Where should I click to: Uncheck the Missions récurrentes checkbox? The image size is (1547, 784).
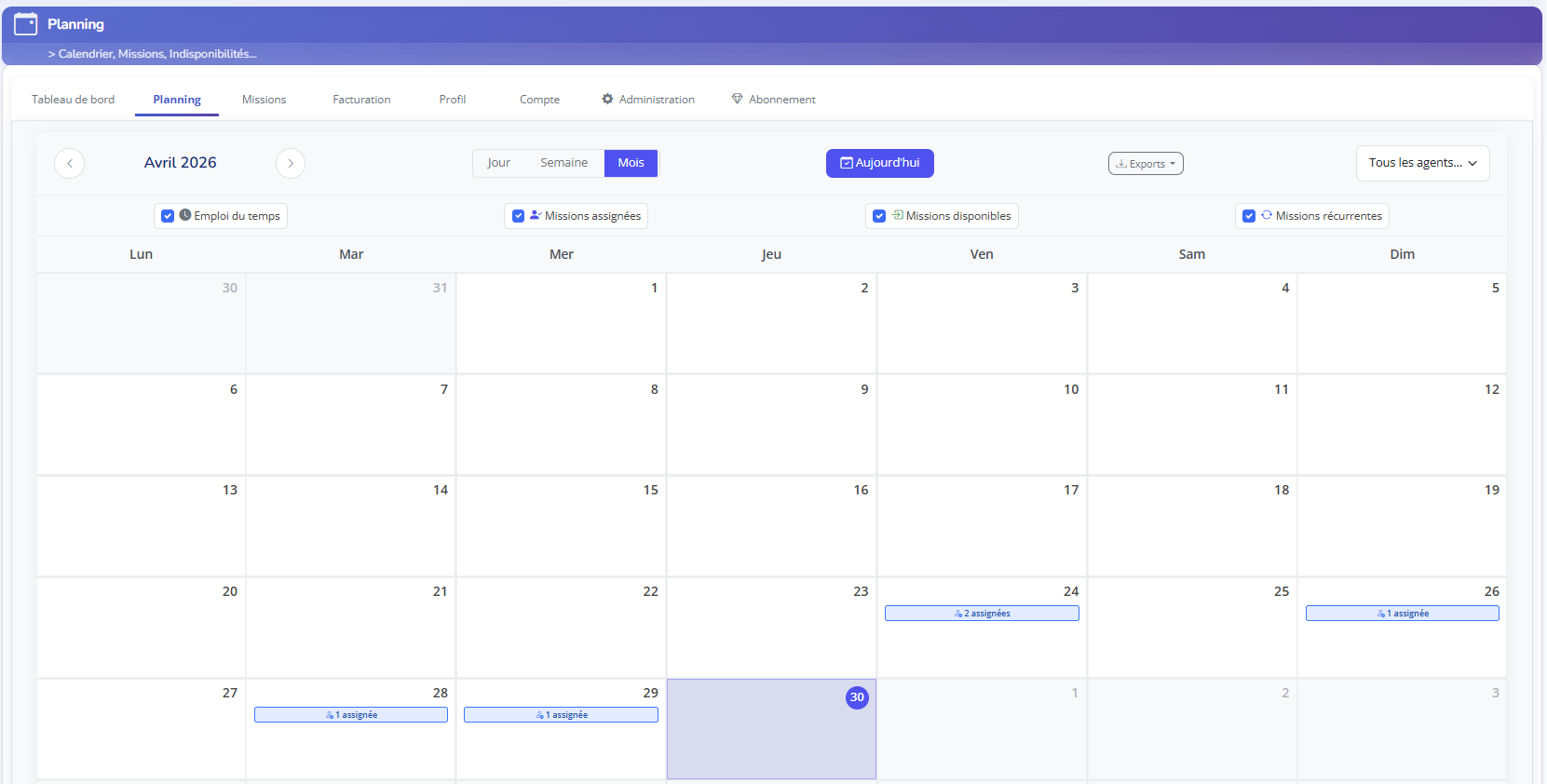[x=1249, y=216]
